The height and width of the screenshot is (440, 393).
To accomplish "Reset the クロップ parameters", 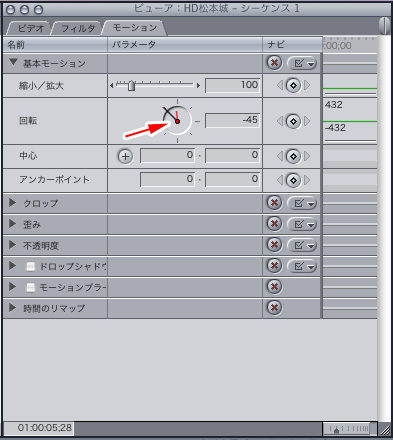I will pos(274,203).
